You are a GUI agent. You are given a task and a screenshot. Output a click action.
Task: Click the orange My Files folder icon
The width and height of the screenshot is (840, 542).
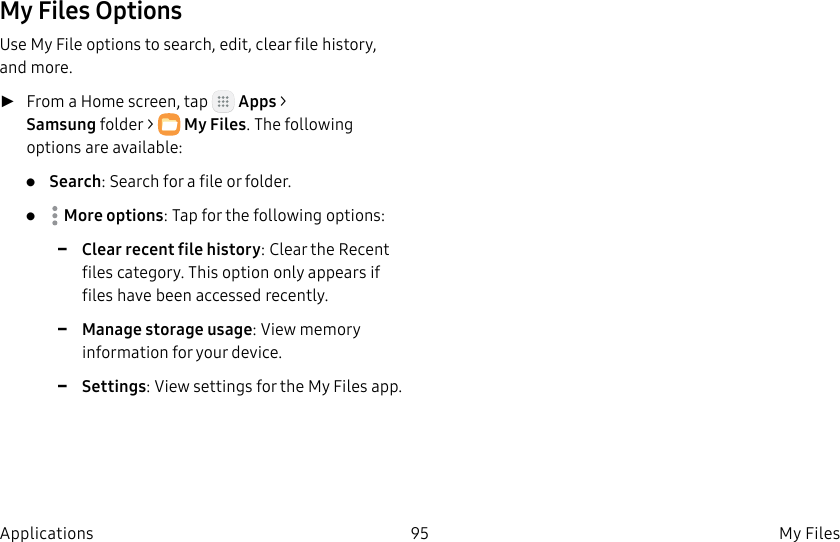169,125
